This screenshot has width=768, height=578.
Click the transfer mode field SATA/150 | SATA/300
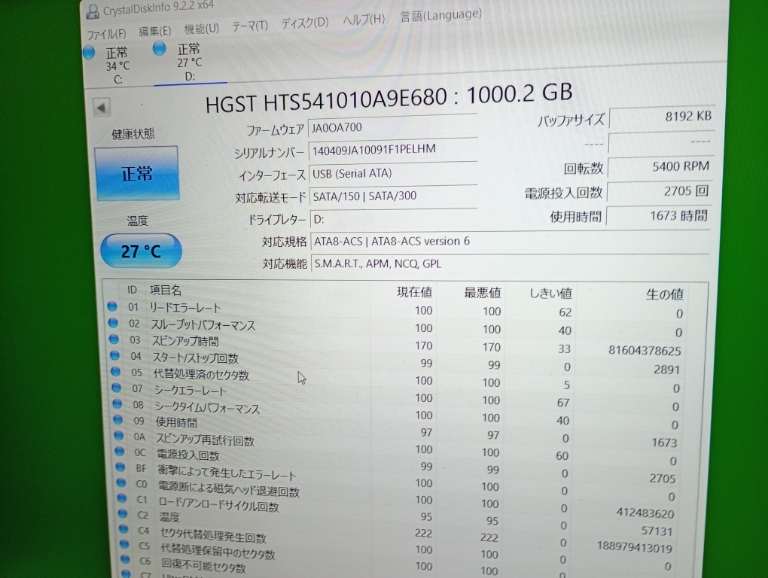click(x=393, y=196)
